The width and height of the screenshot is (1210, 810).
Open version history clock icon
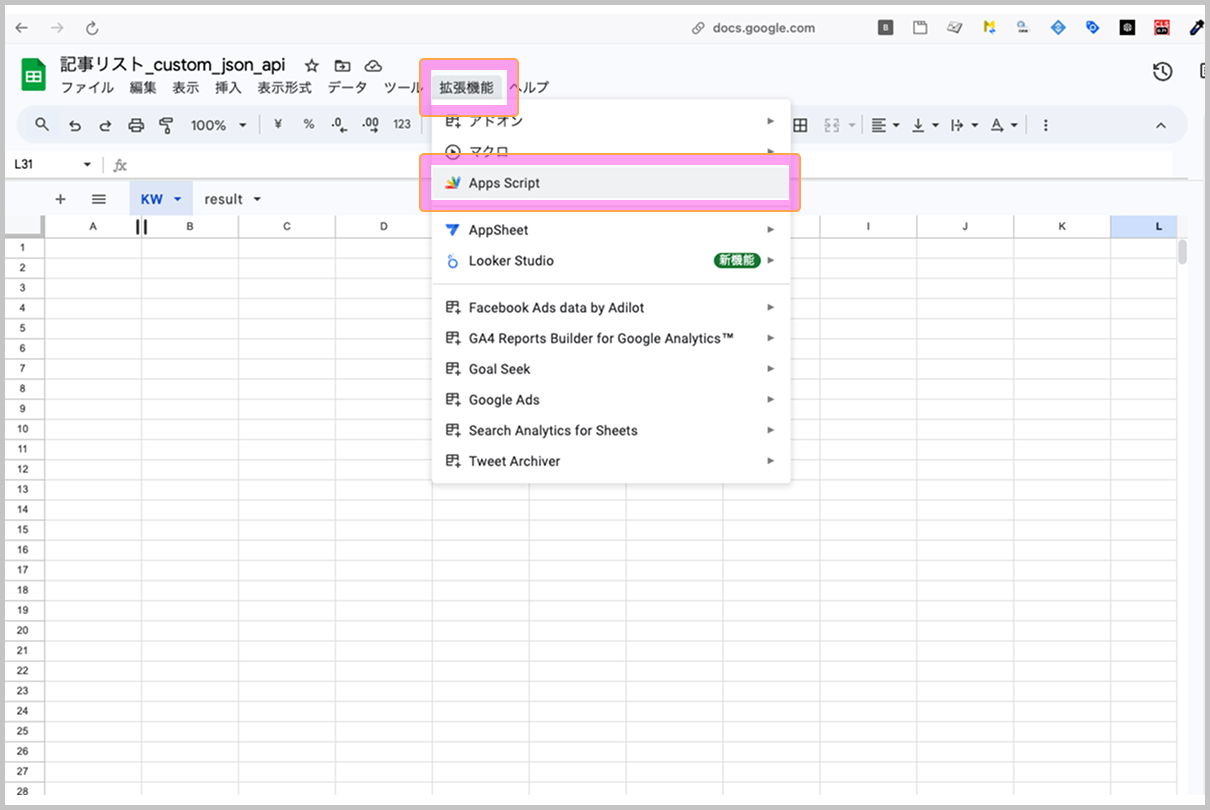tap(1162, 71)
